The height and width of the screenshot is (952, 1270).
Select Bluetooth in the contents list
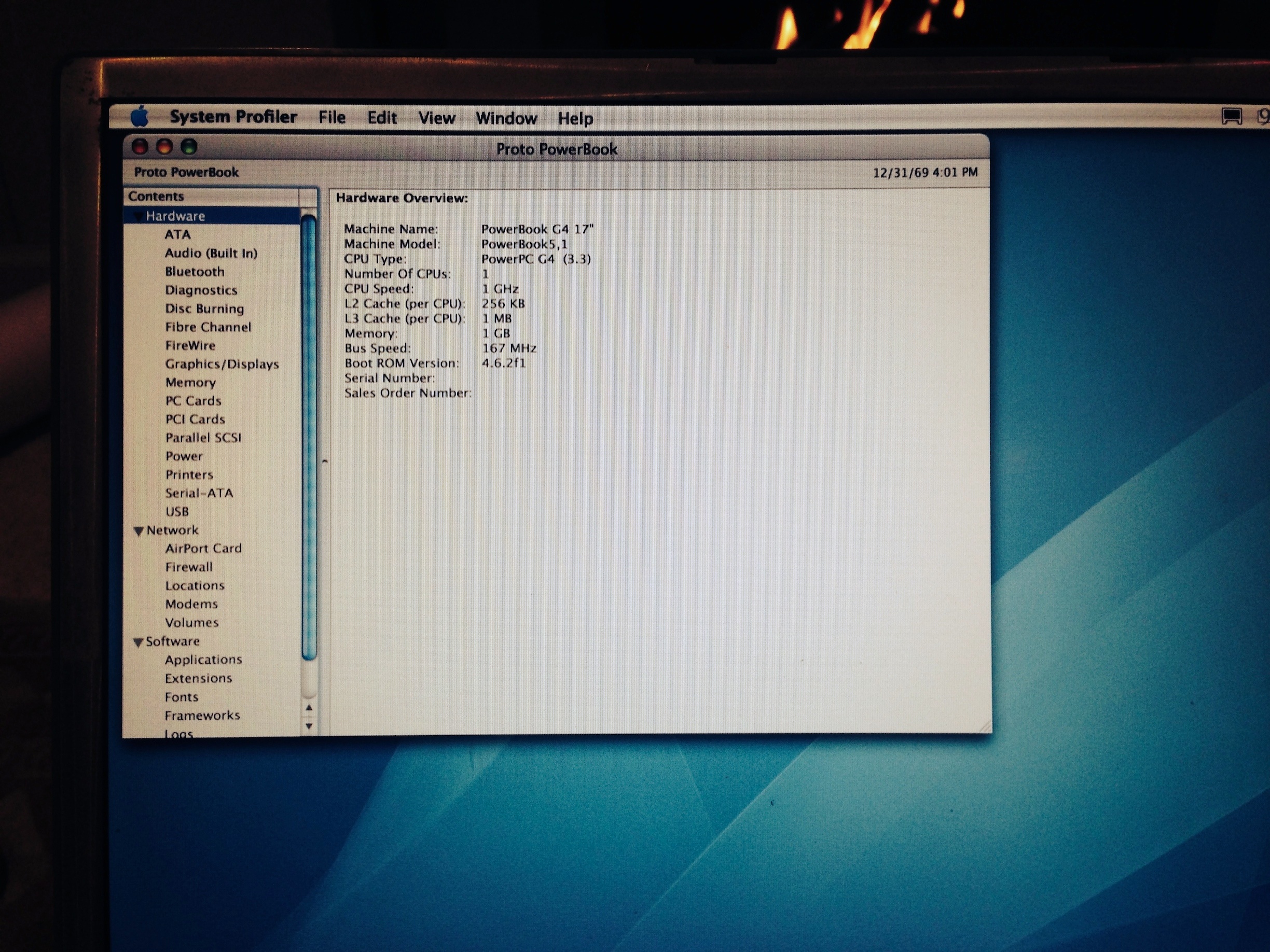[x=195, y=271]
